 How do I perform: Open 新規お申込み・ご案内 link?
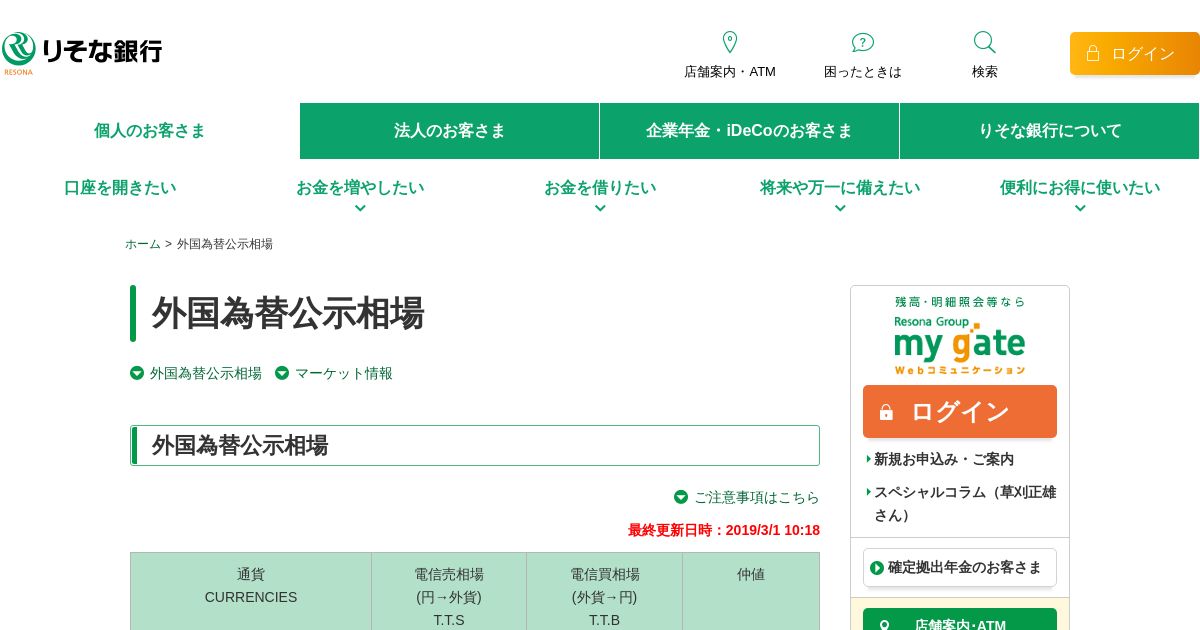[944, 459]
